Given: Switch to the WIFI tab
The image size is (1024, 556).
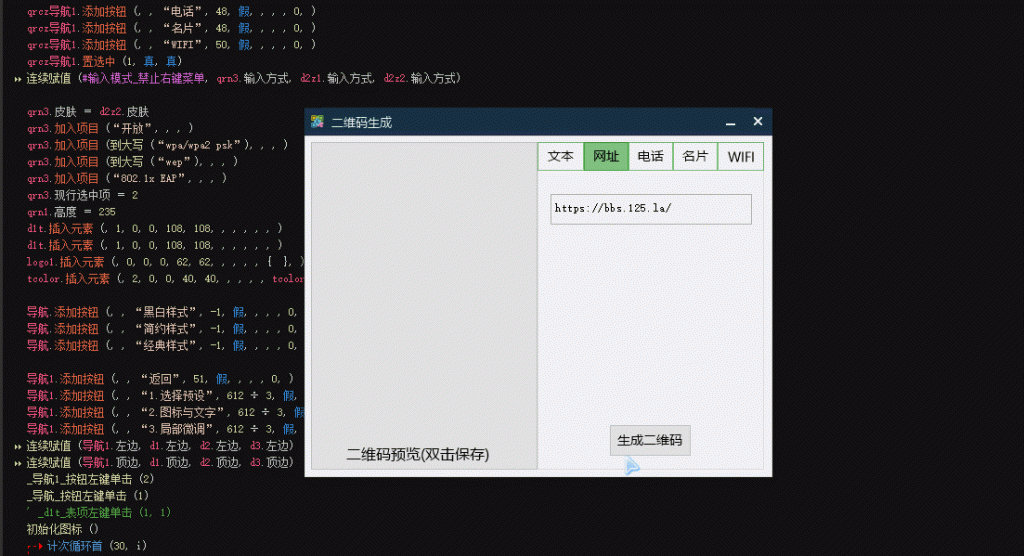Looking at the screenshot, I should click(x=741, y=156).
